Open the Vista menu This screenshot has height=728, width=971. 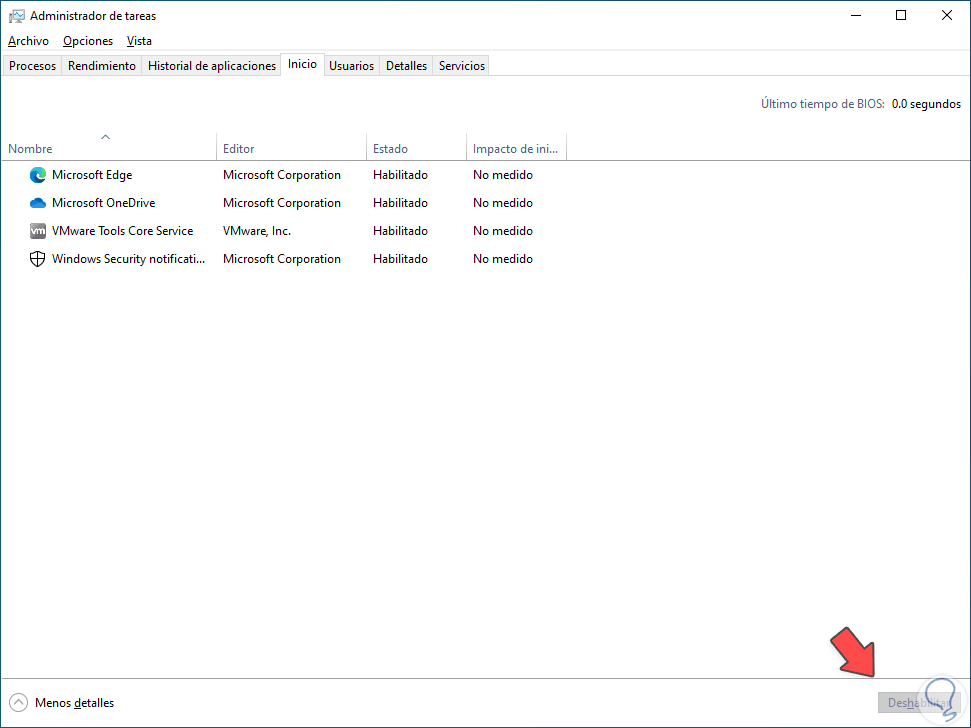(x=139, y=41)
